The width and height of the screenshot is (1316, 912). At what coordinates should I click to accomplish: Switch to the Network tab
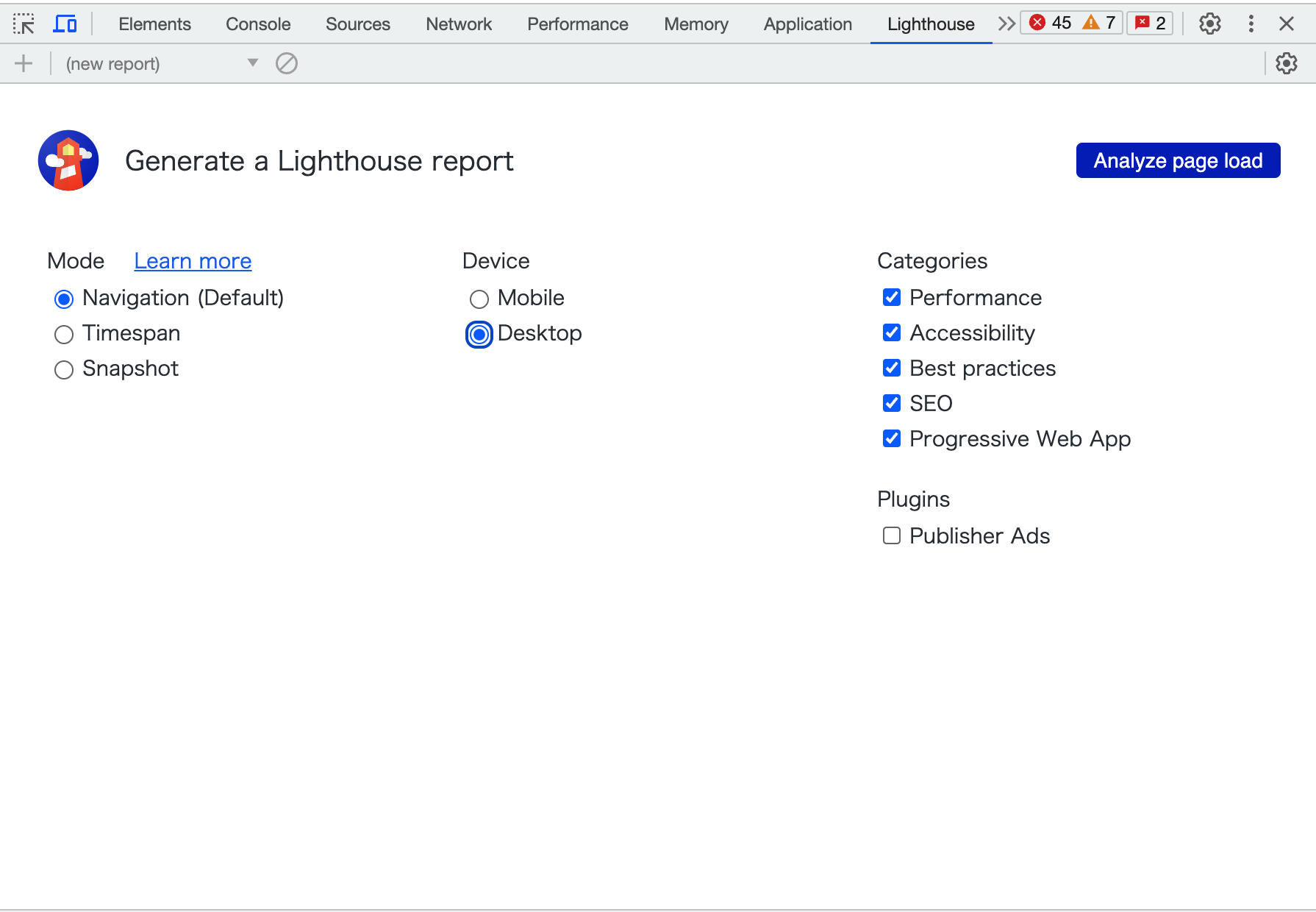pyautogui.click(x=458, y=24)
